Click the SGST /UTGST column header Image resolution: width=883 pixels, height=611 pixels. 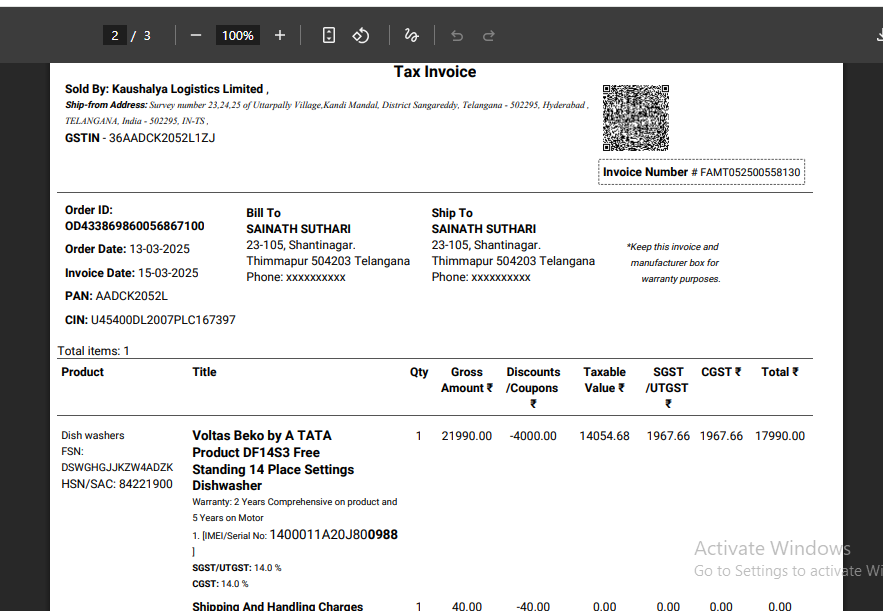[667, 387]
